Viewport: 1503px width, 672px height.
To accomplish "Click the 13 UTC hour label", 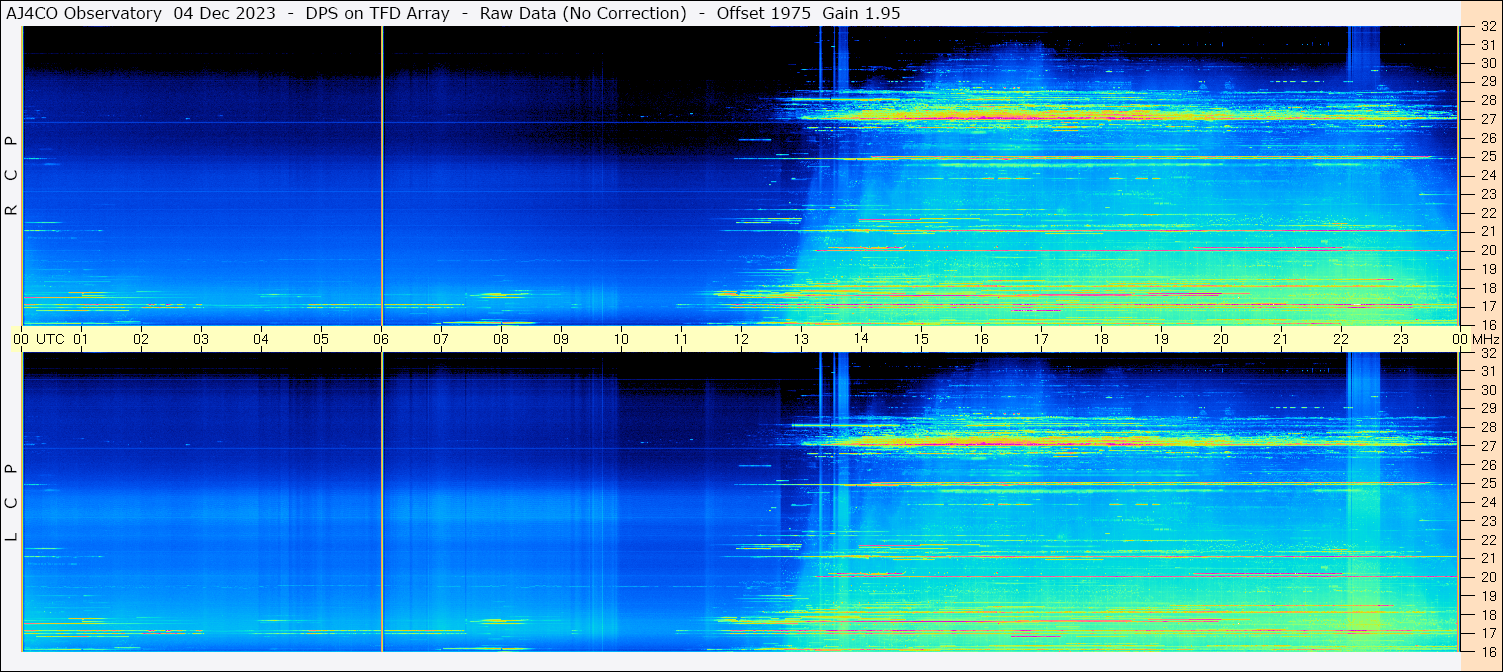I will (x=801, y=339).
